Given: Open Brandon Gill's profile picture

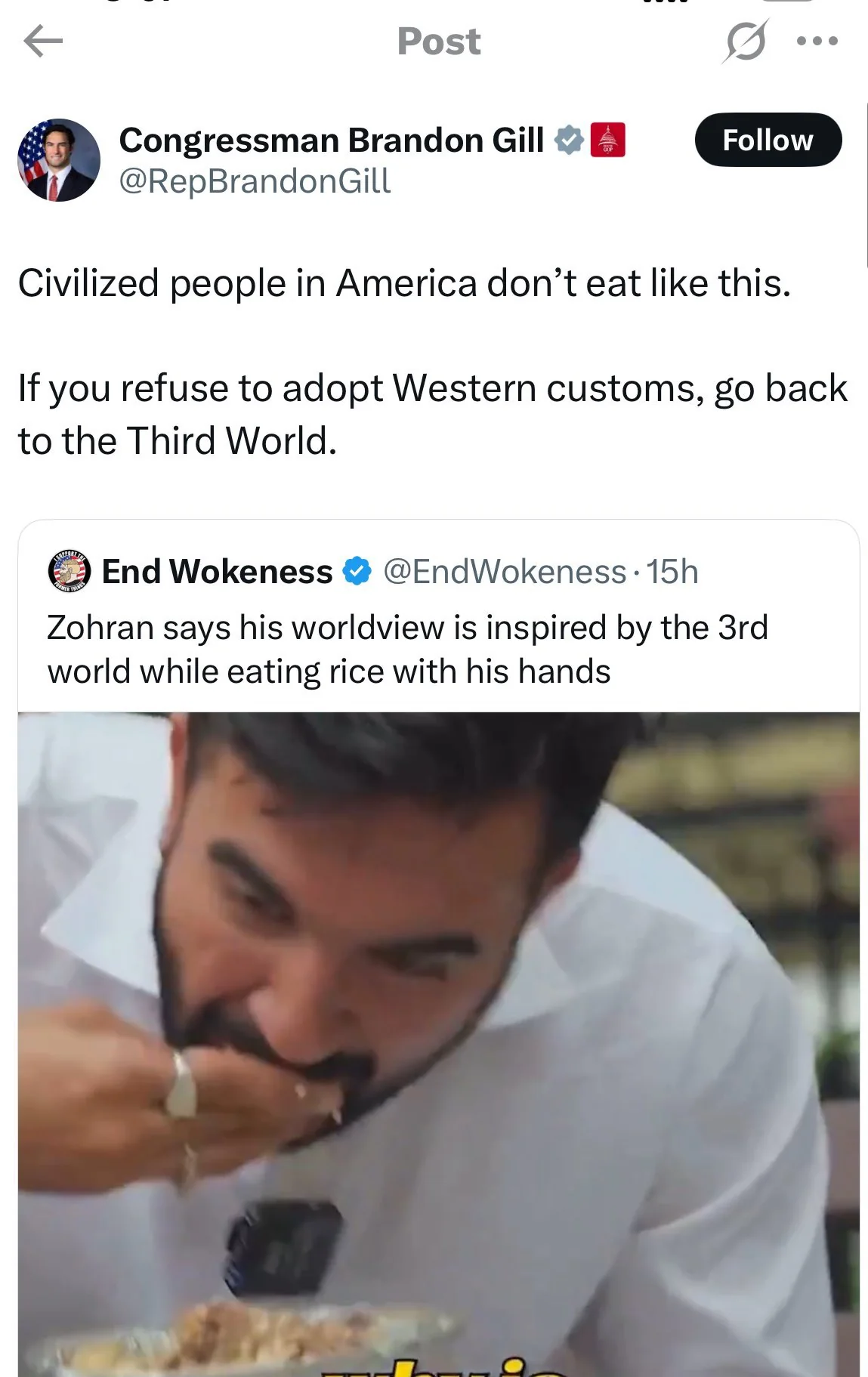Looking at the screenshot, I should 59,159.
